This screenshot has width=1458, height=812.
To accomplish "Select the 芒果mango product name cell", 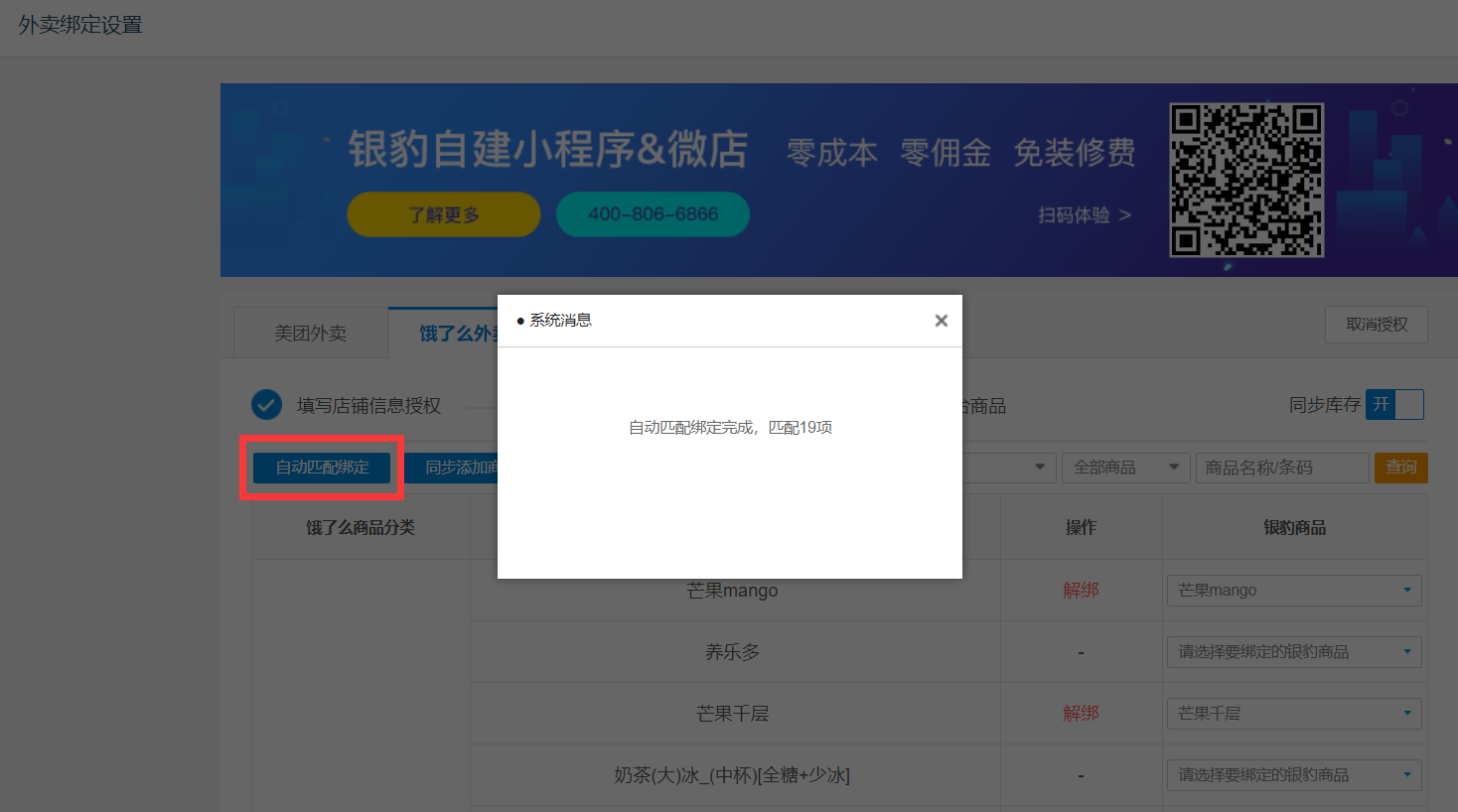I will pyautogui.click(x=735, y=591).
